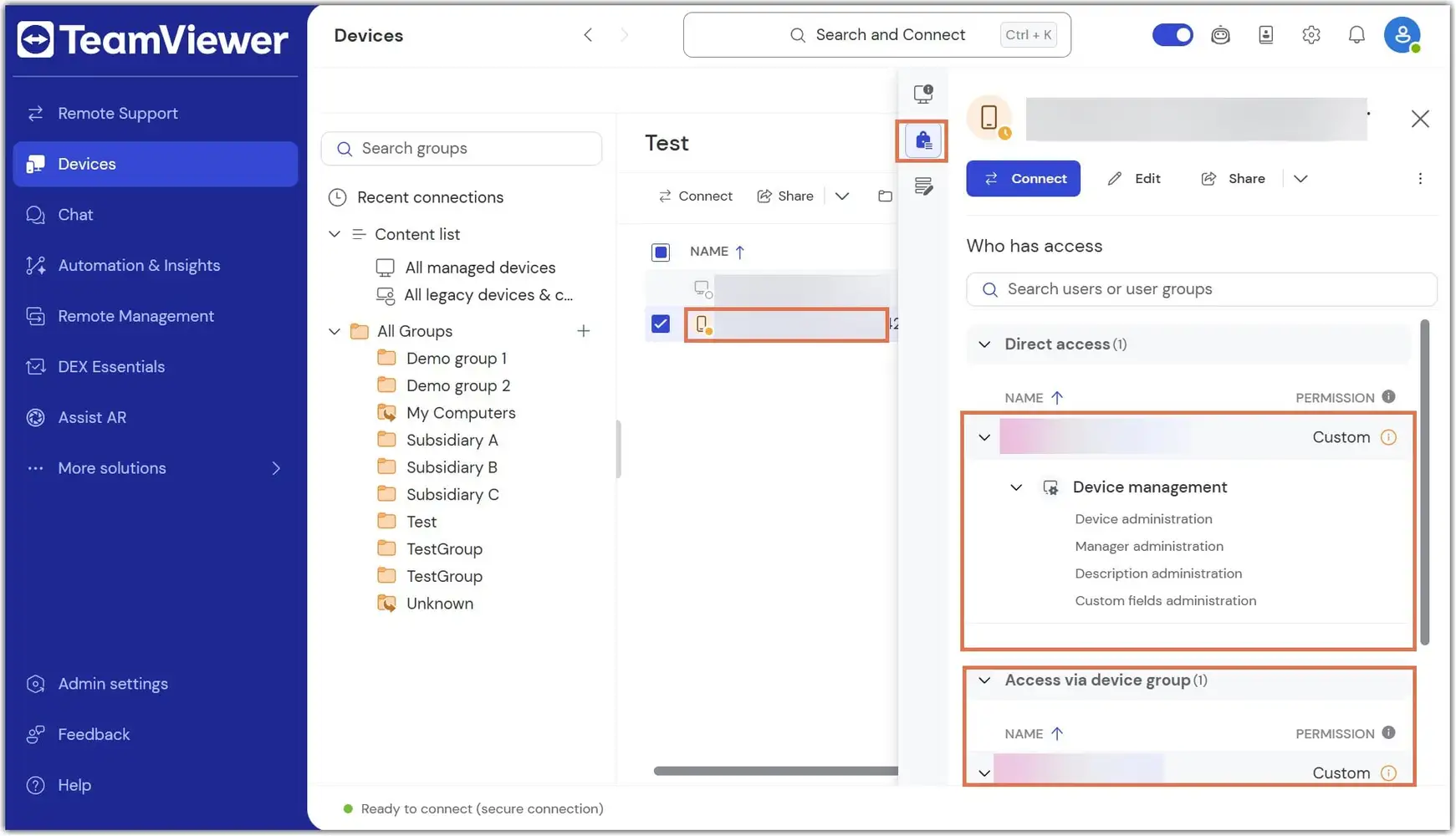Click the Search groups field
The image size is (1456, 836).
(461, 149)
